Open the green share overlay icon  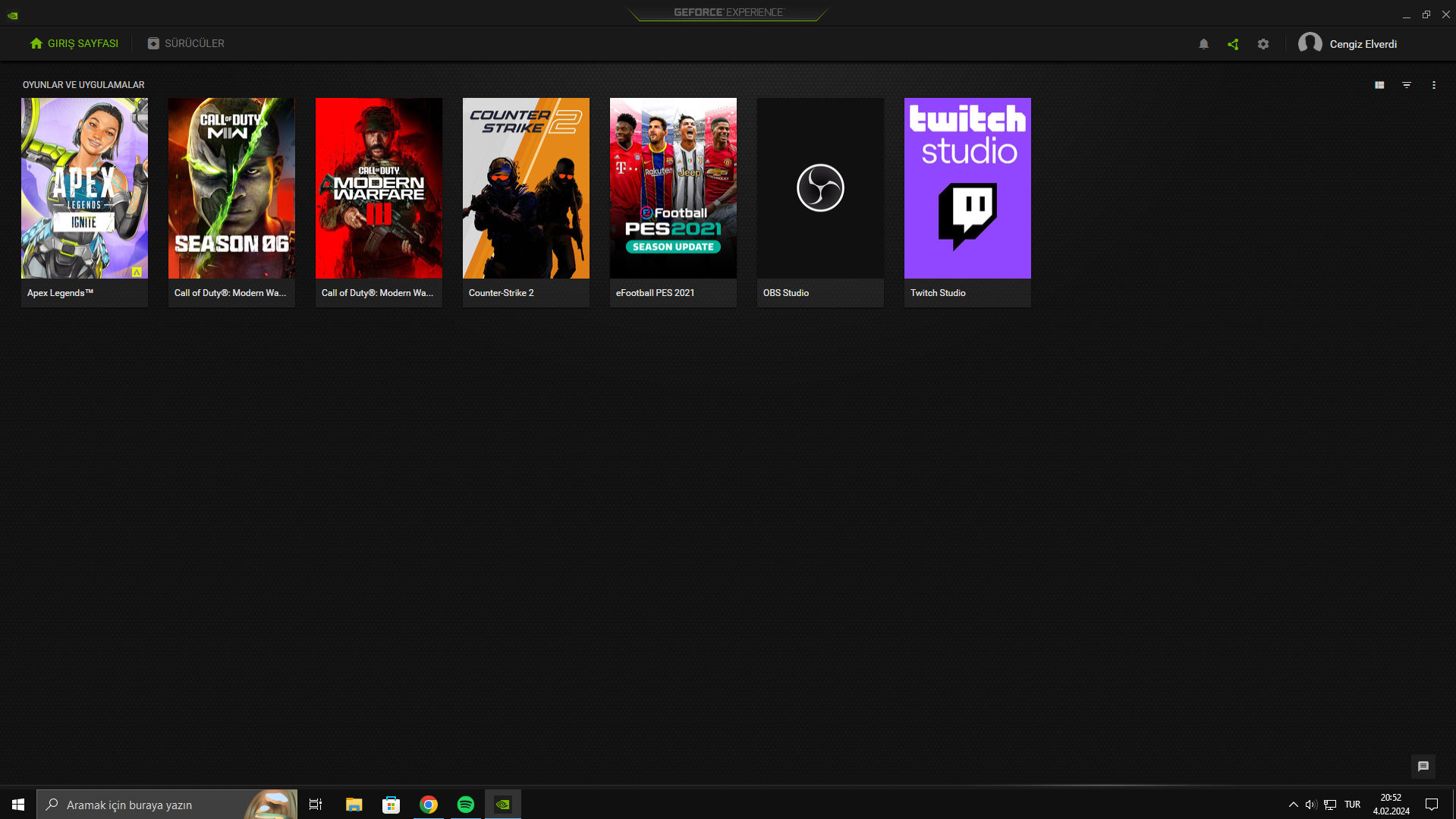click(1233, 44)
